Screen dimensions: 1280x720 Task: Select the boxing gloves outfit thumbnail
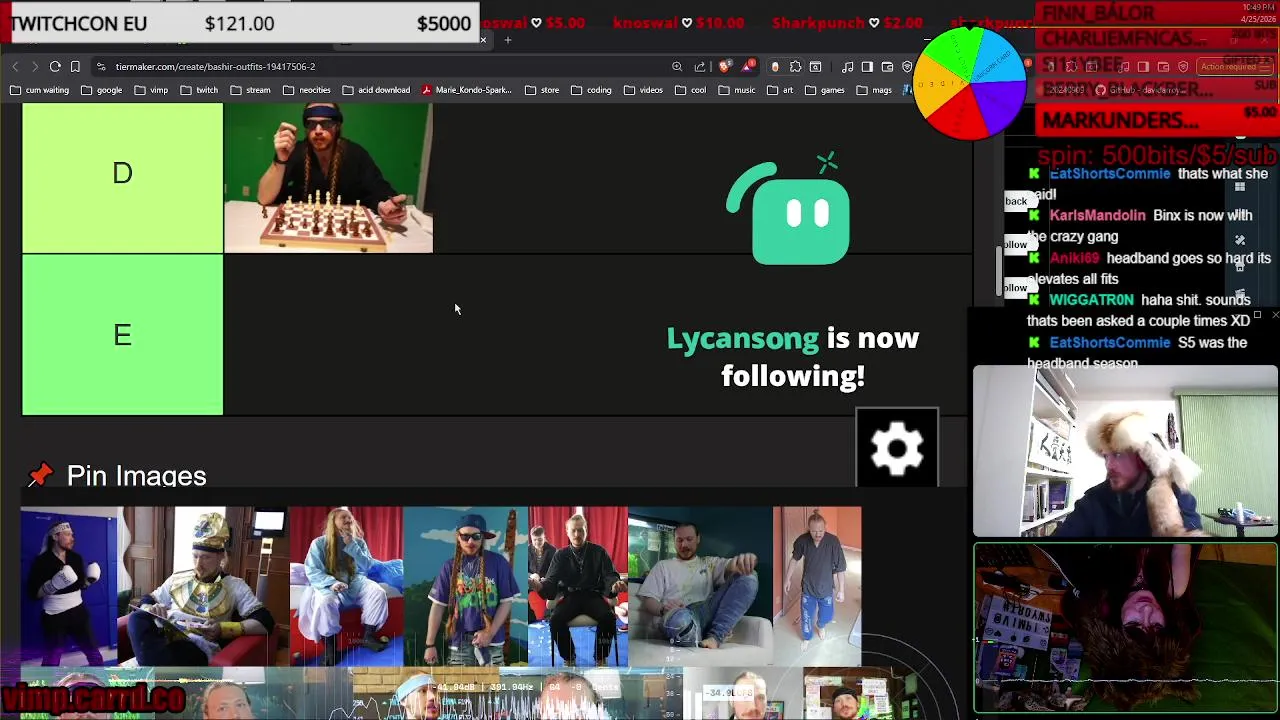[x=69, y=586]
